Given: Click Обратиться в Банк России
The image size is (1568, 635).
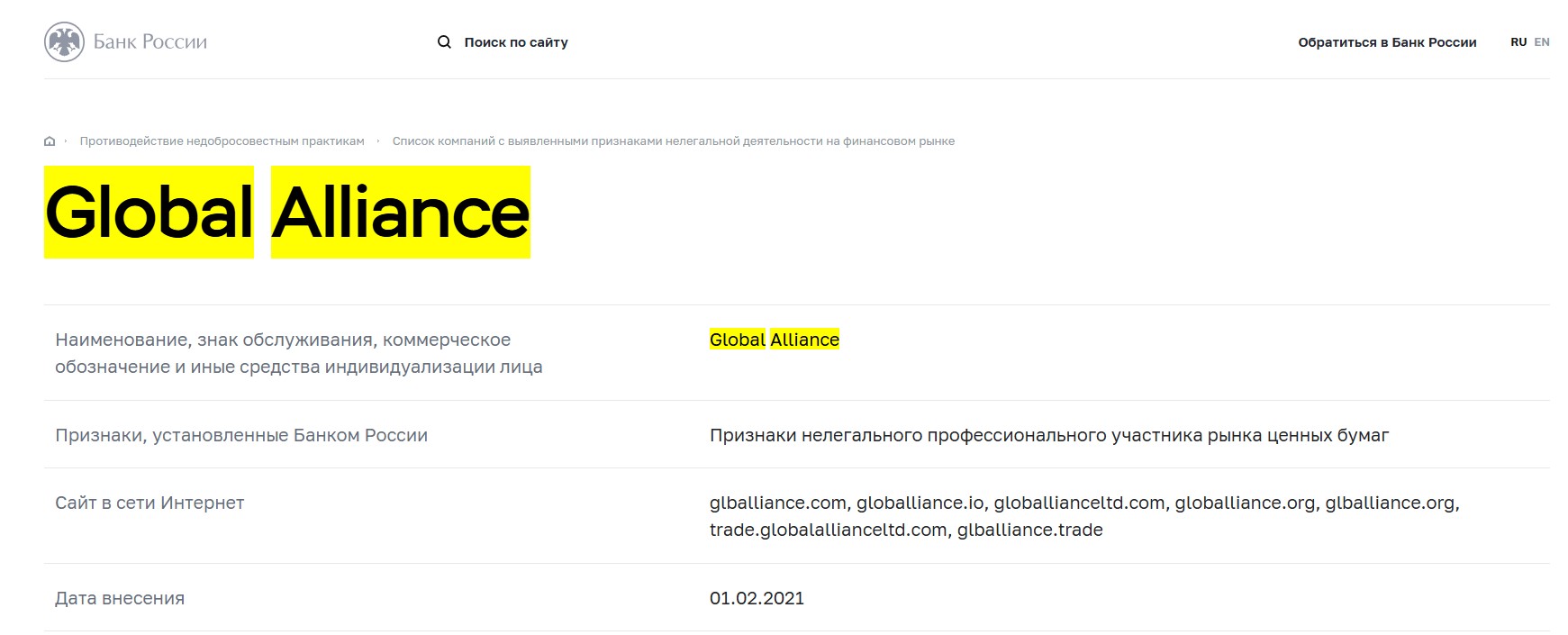Looking at the screenshot, I should point(1386,42).
